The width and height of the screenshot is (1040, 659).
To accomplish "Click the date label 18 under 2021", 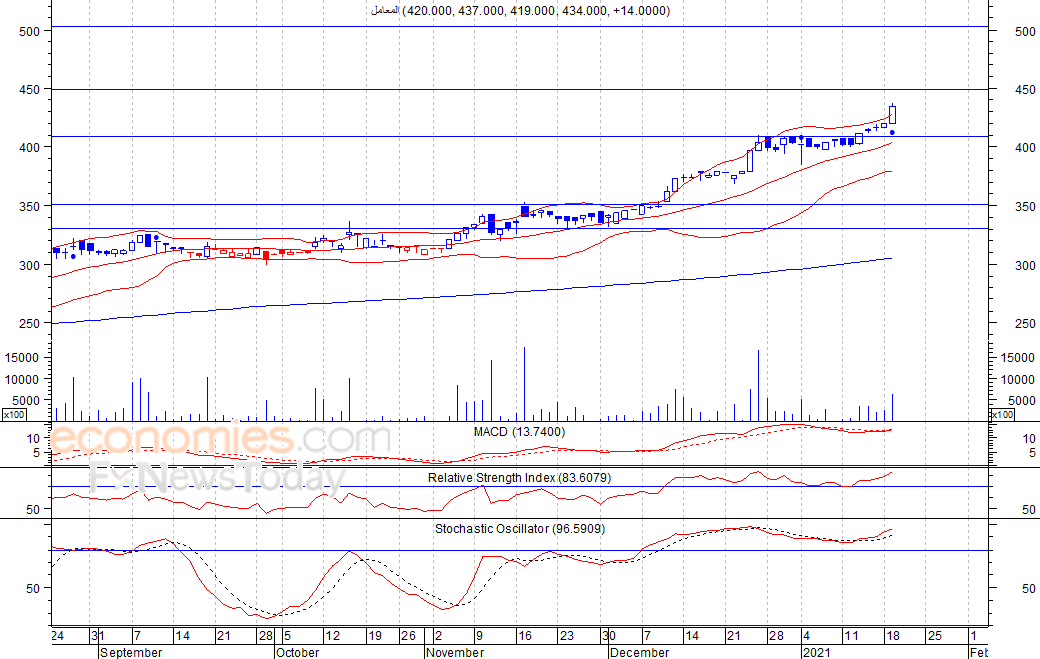I will tap(893, 636).
